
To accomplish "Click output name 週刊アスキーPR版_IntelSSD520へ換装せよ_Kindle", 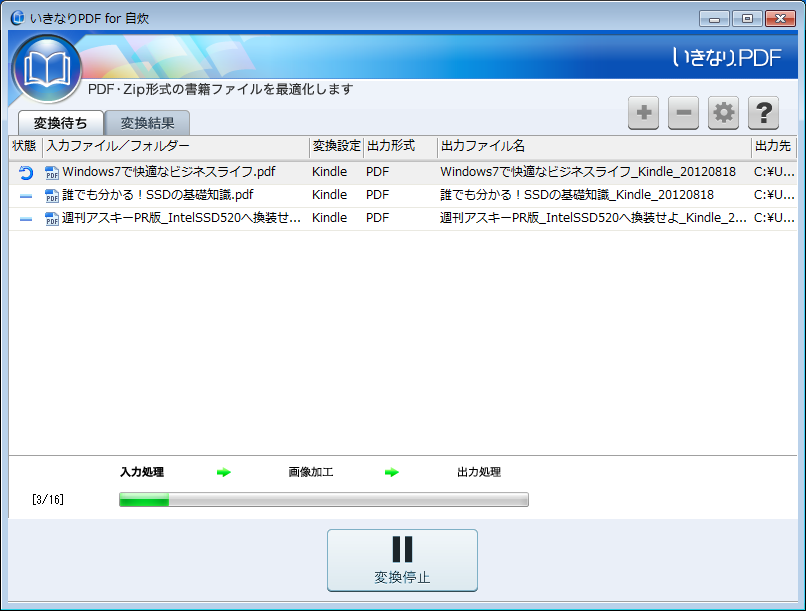I will 593,218.
